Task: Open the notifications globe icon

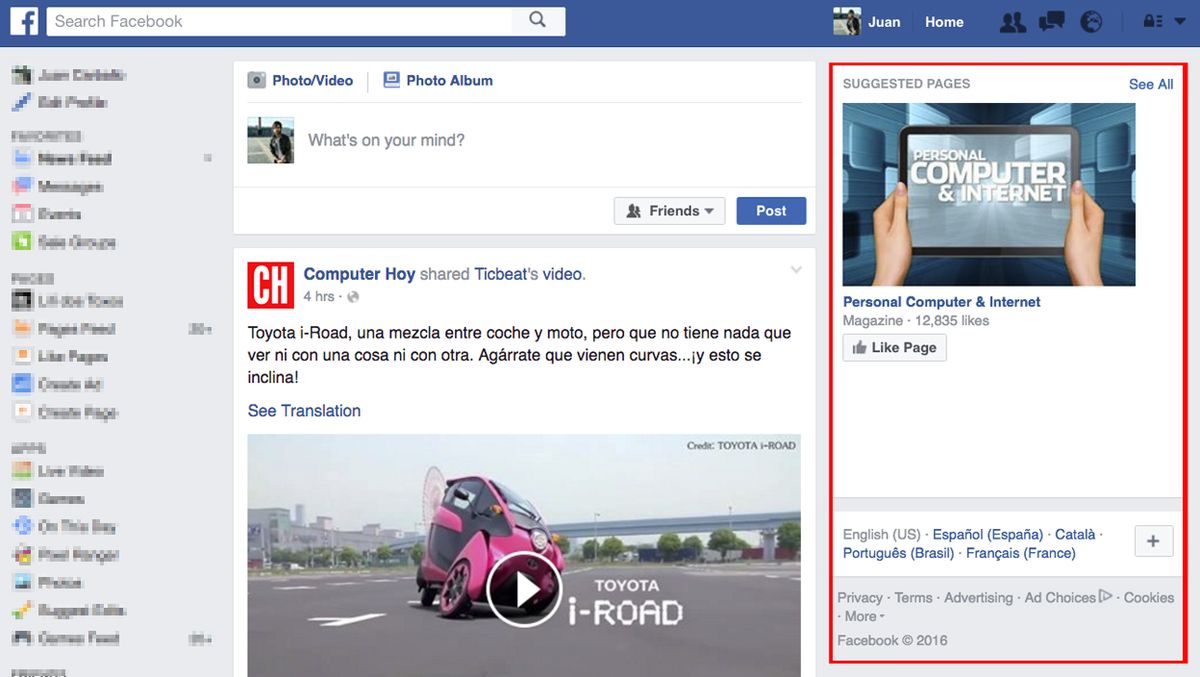Action: click(x=1090, y=21)
